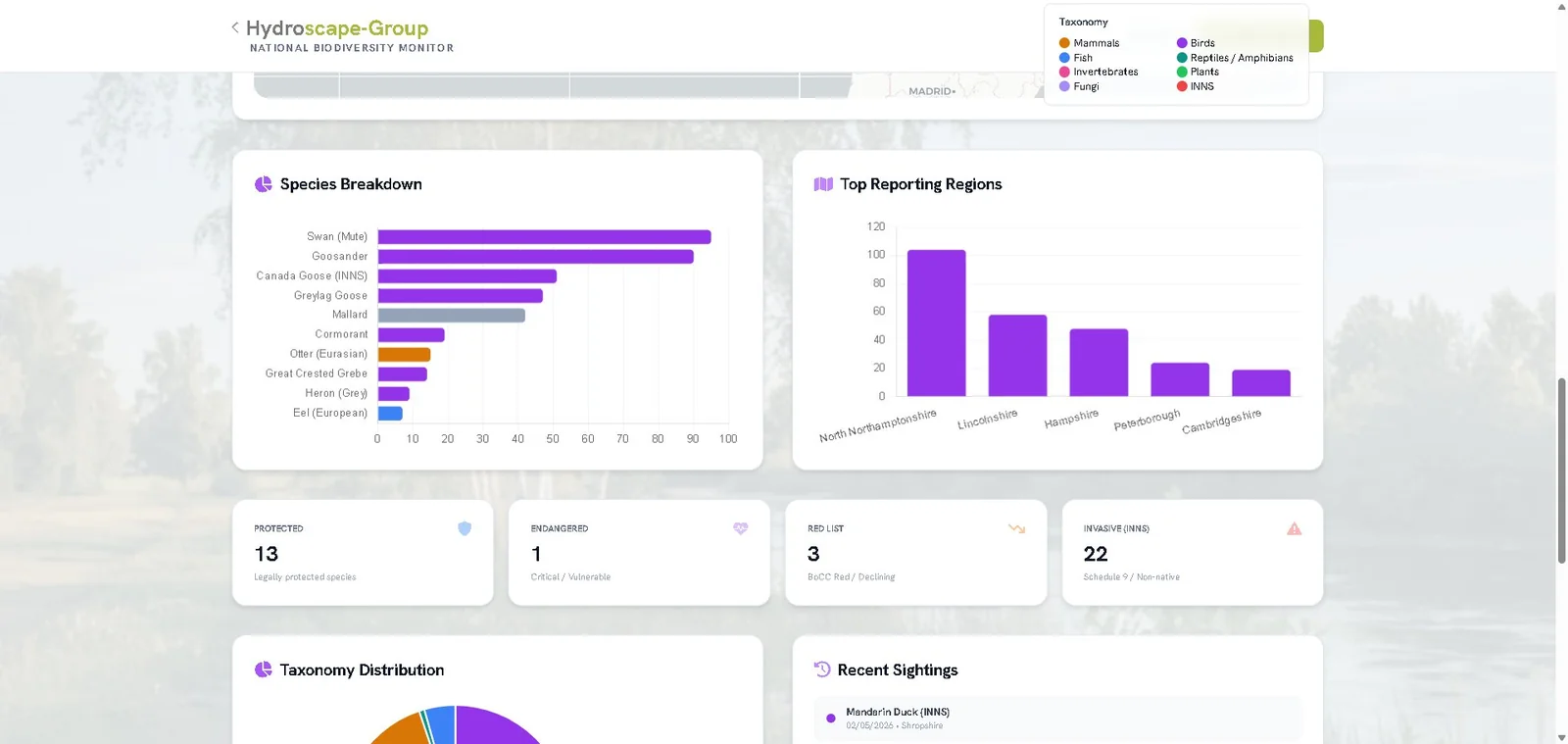Click the Invasive warning triangle icon
Screen dimensions: 1568x744
1295,528
